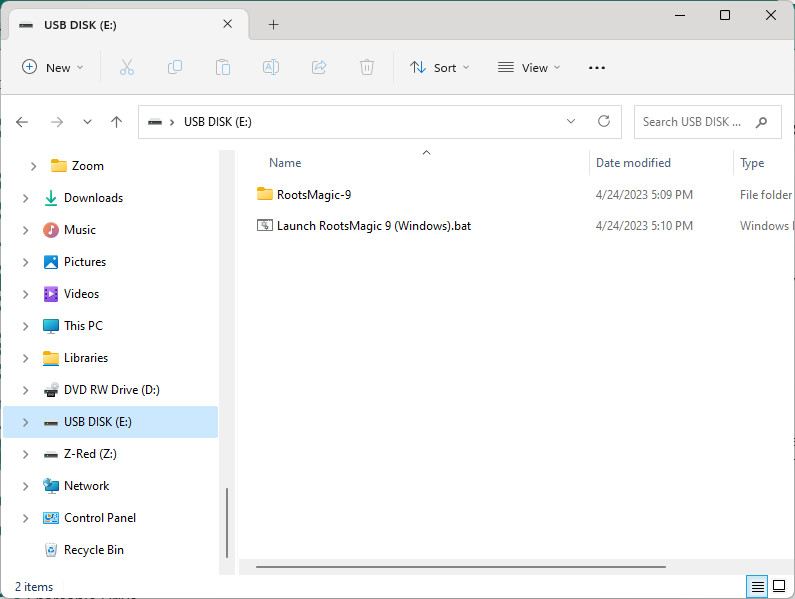Screen dimensions: 795x599
Task: Click the Paste clipboard icon
Action: 223,67
